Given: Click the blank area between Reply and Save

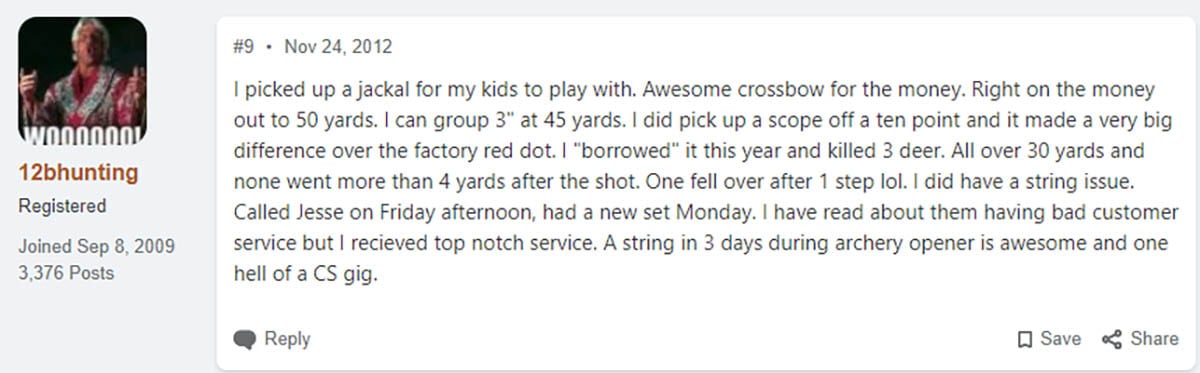Looking at the screenshot, I should pyautogui.click(x=660, y=339).
